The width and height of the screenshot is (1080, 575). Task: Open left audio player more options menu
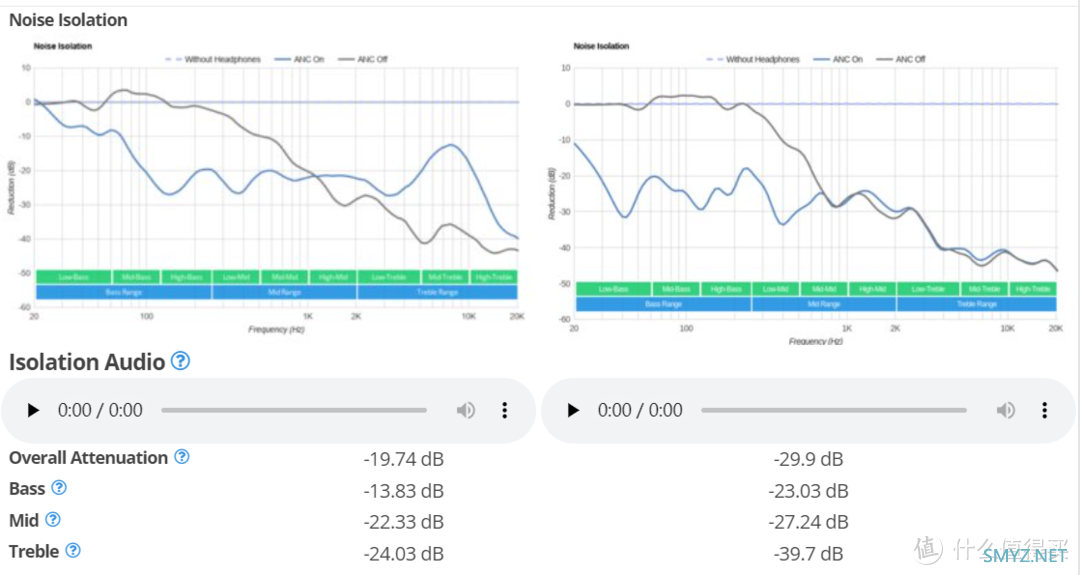(x=505, y=410)
